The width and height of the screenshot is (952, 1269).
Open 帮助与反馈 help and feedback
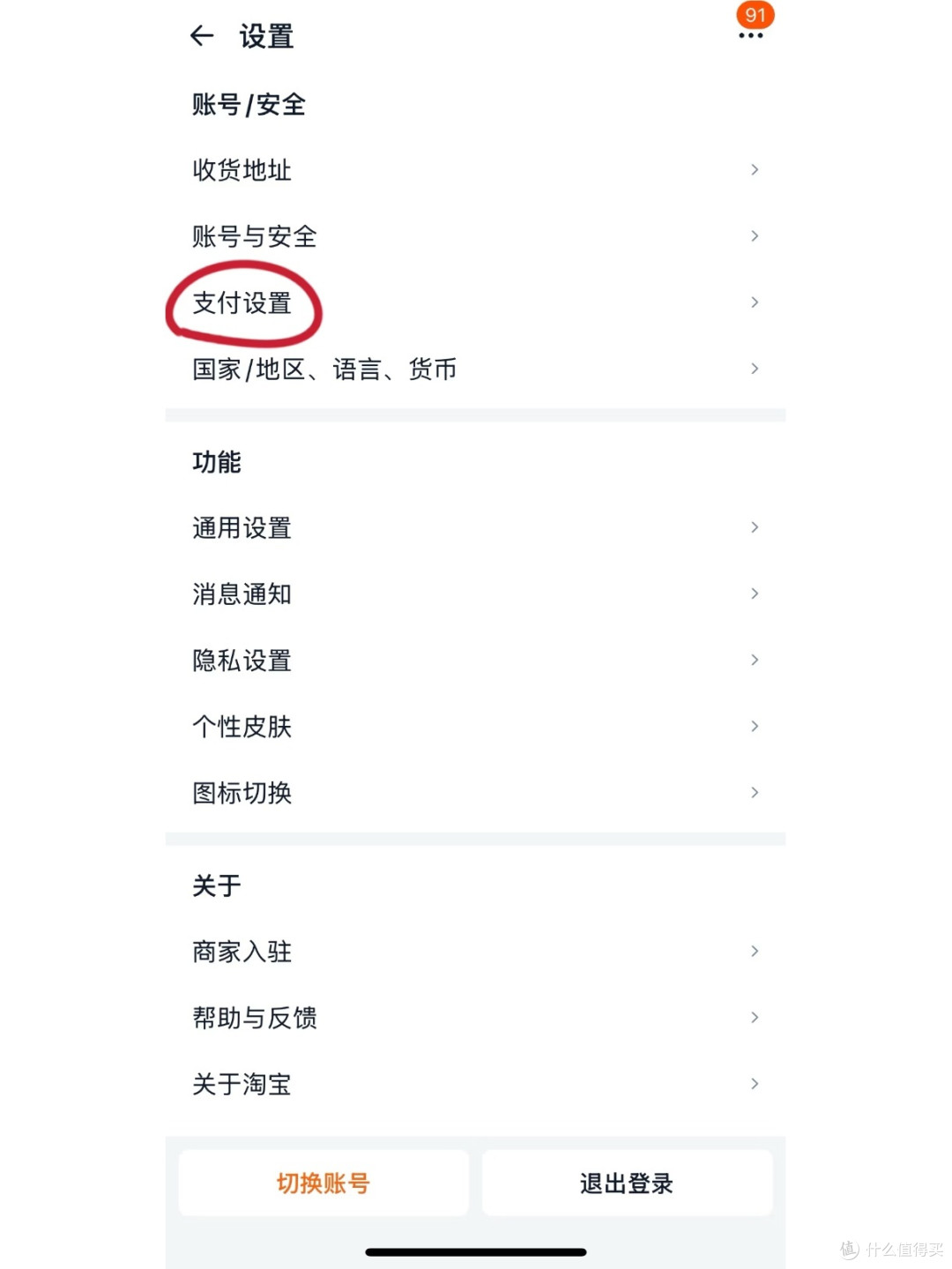point(254,1018)
